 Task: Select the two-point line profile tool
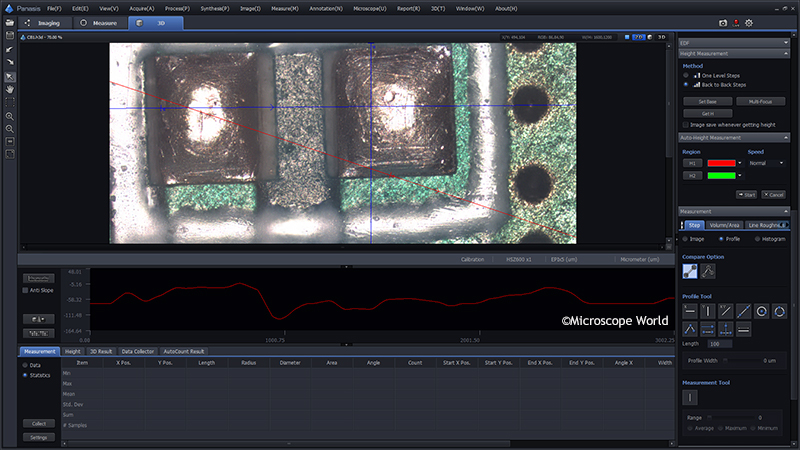point(743,311)
